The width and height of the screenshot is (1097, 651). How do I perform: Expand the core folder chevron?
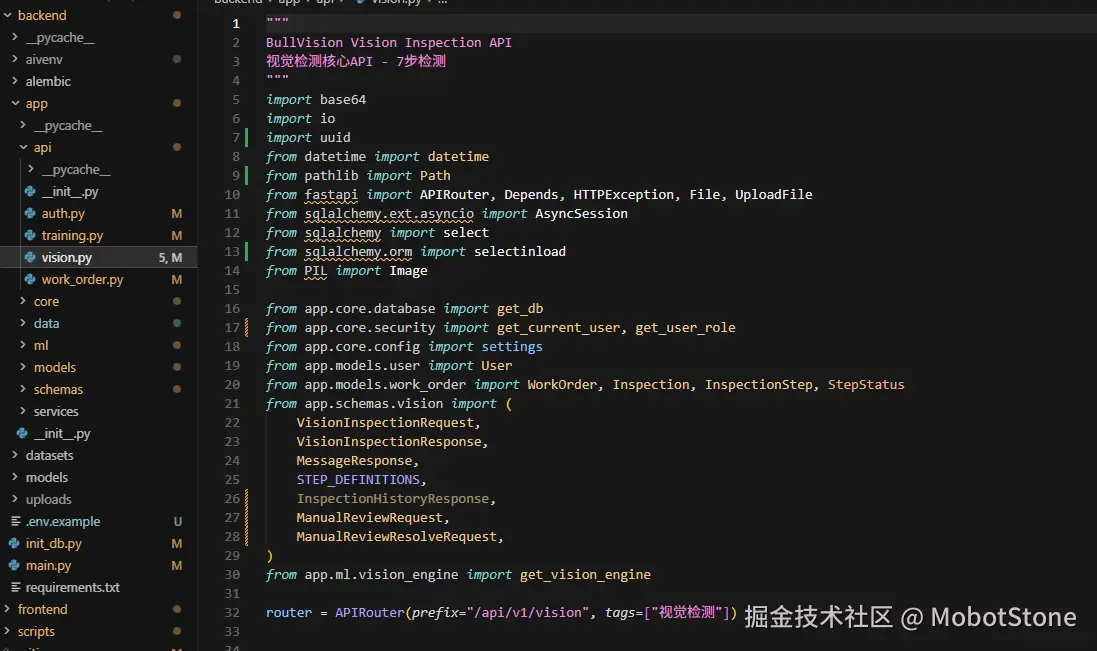tap(23, 301)
